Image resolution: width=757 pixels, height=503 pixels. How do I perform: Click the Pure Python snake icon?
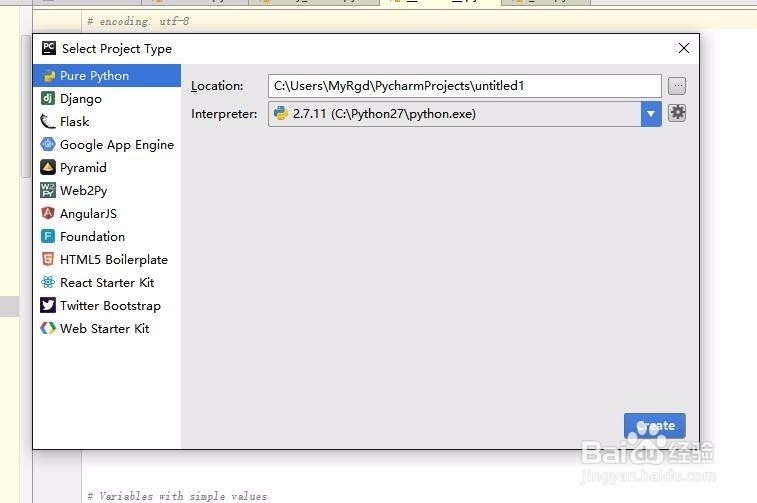point(49,76)
